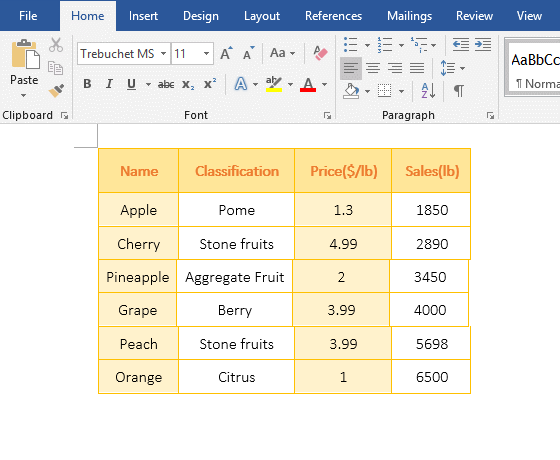Viewport: 560px width, 460px height.
Task: Click the Classification header cell
Action: tap(236, 171)
